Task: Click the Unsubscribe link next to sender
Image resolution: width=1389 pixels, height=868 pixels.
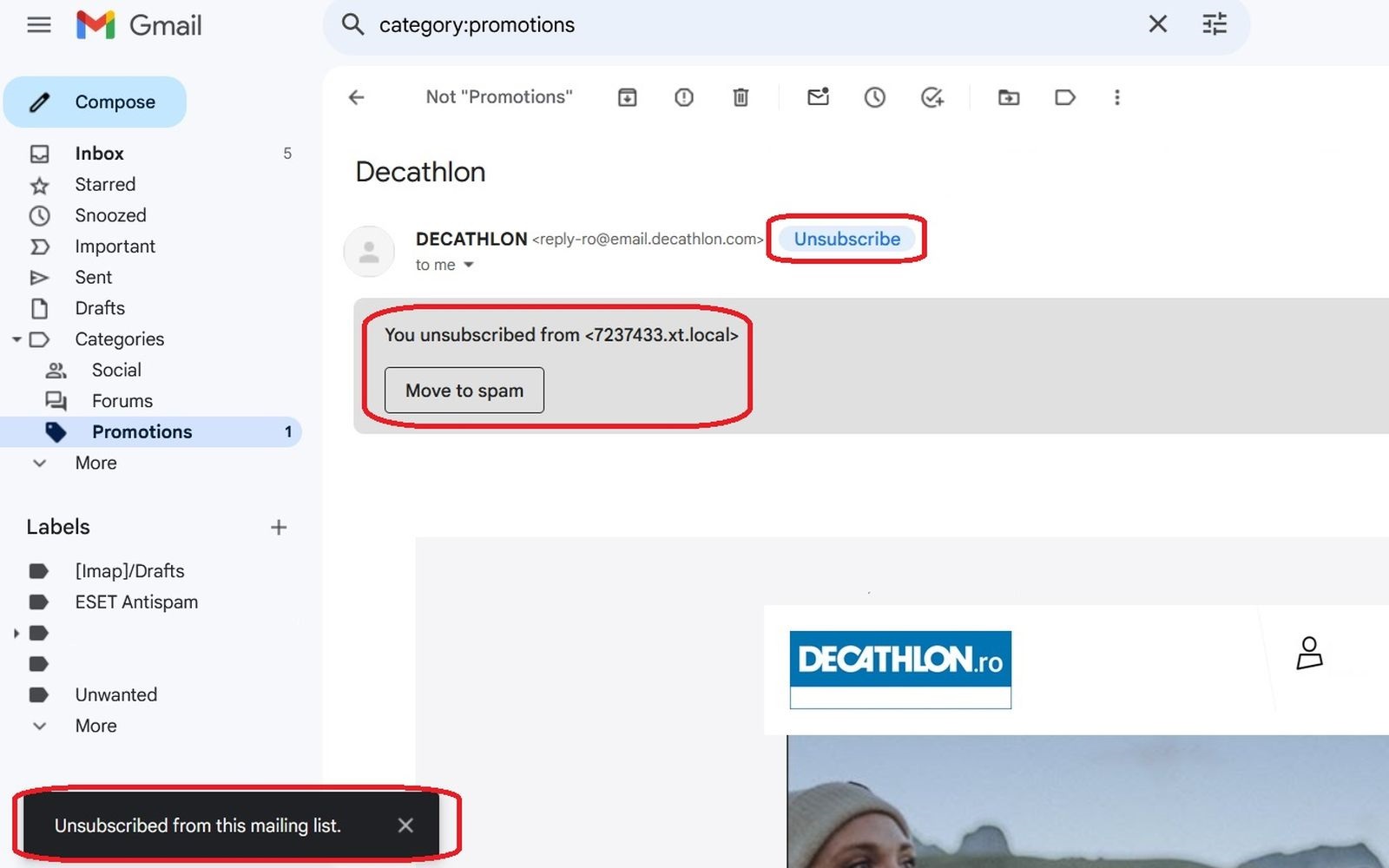Action: [x=846, y=239]
